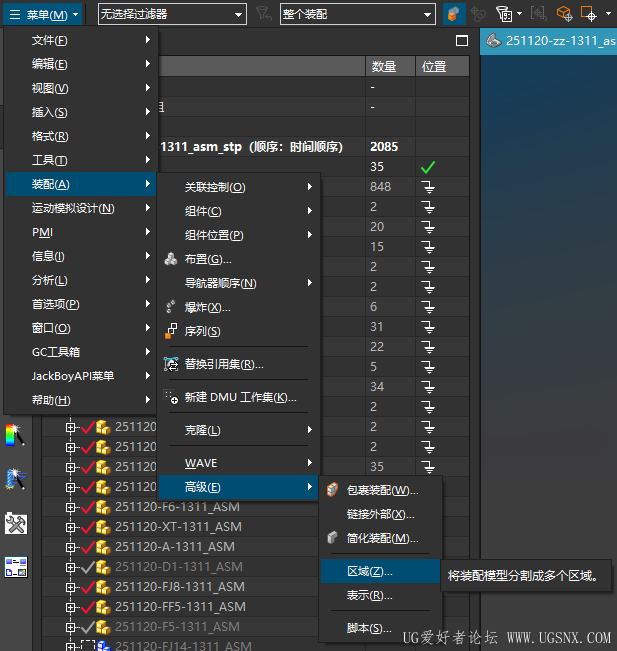Screen dimensions: 617x651
Task: Click the 包裹装配(W) icon
Action: tap(332, 490)
